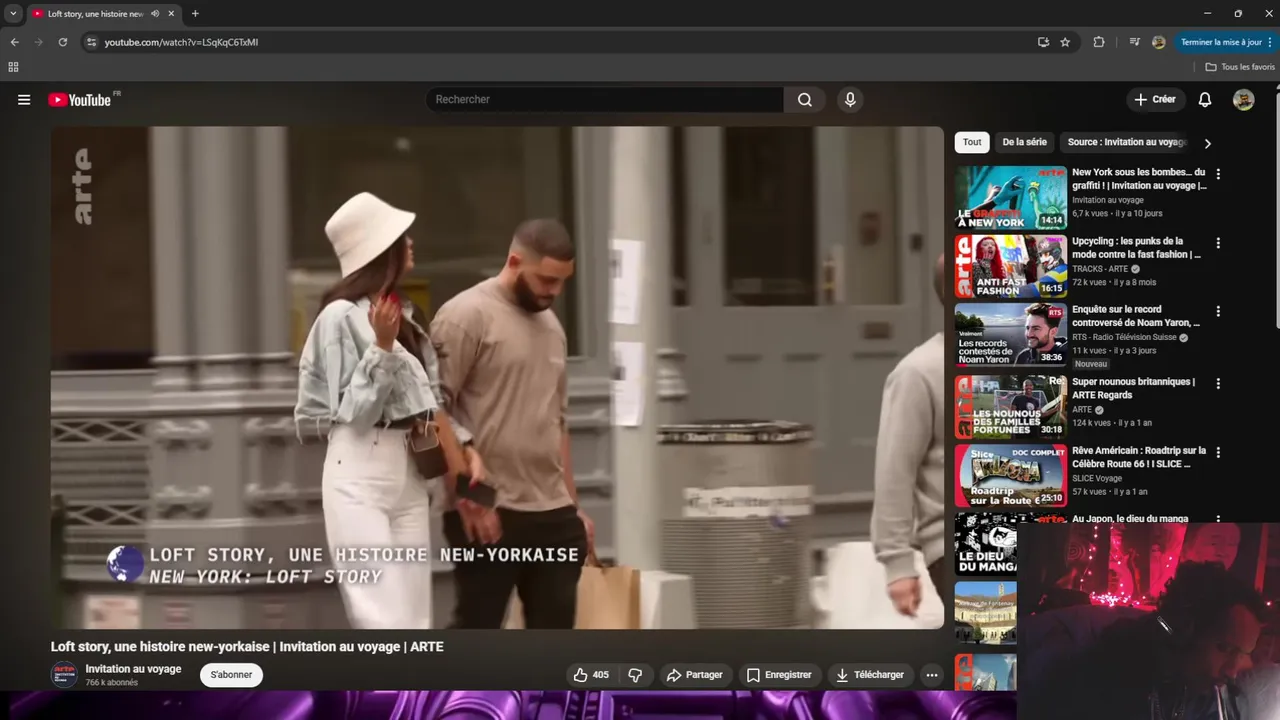Open the three-dot more actions under the video

click(x=932, y=675)
